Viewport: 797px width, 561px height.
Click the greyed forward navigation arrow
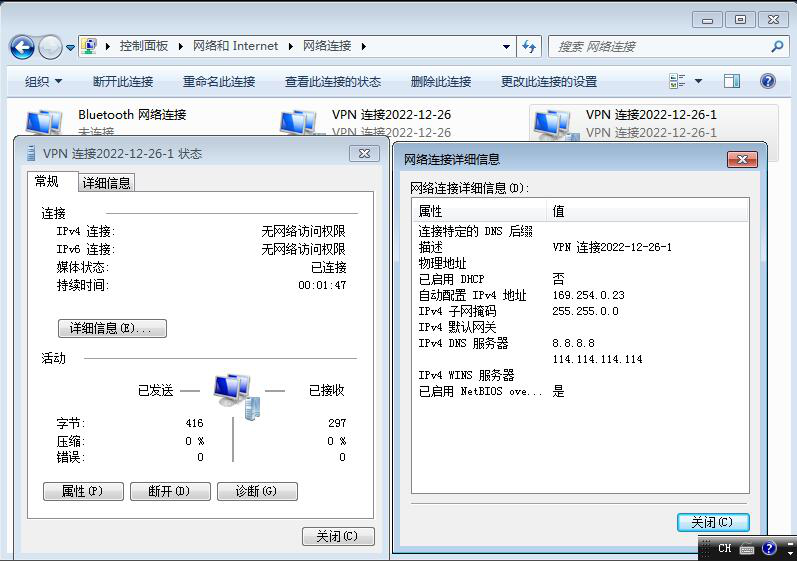coord(50,48)
